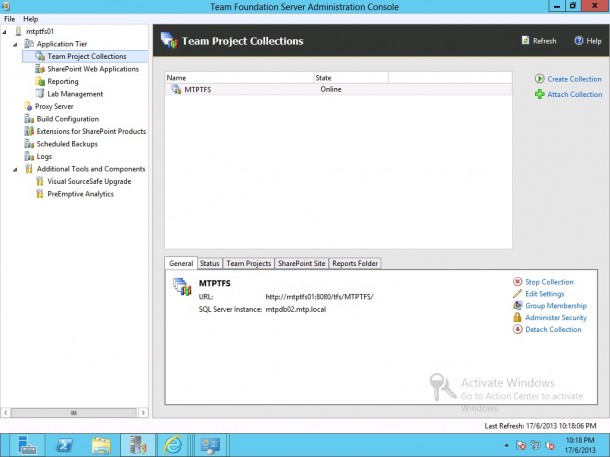Screen dimensions: 610x457
Task: Click the Scheduled Backups icon
Action: [29, 144]
